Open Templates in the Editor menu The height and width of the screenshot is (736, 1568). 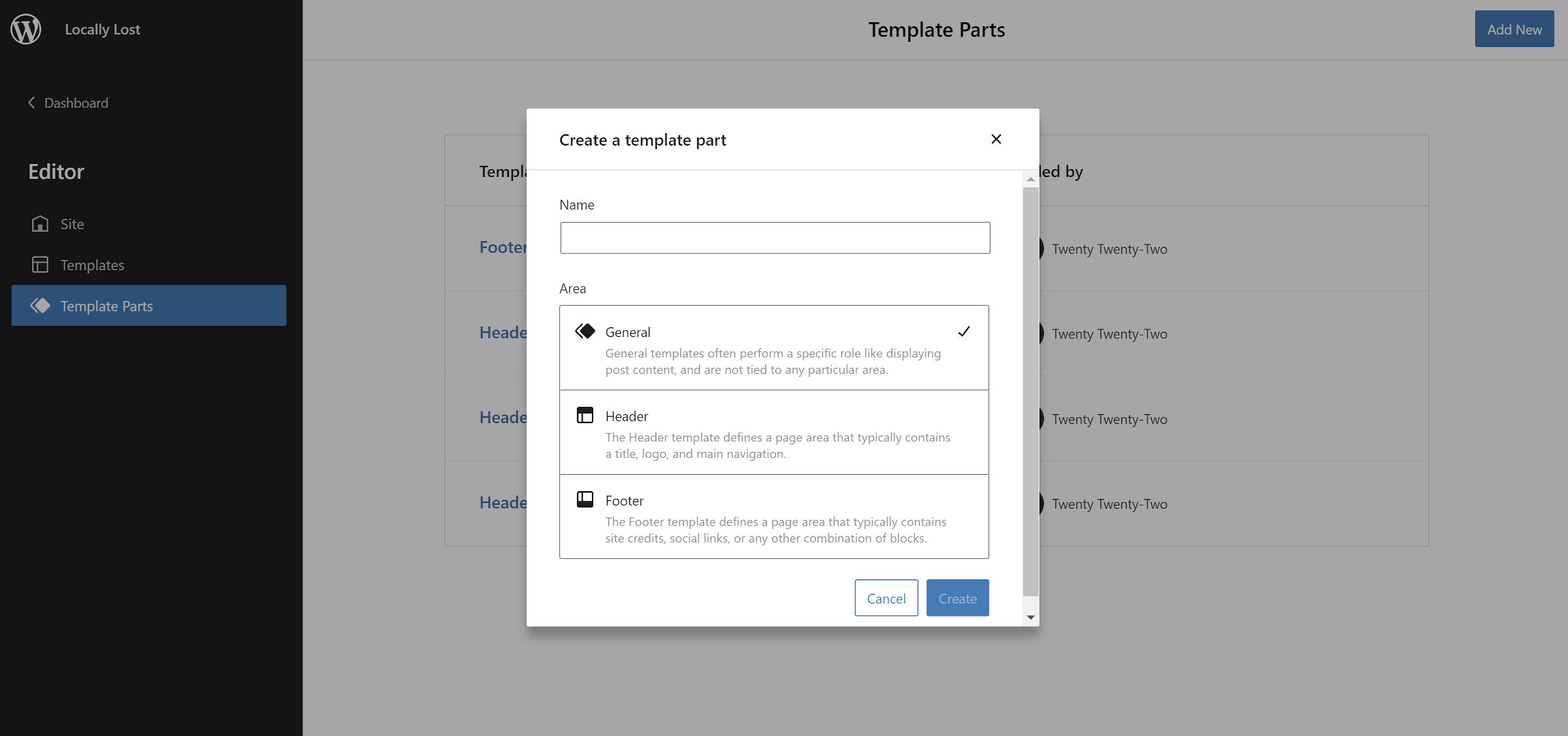pyautogui.click(x=92, y=265)
